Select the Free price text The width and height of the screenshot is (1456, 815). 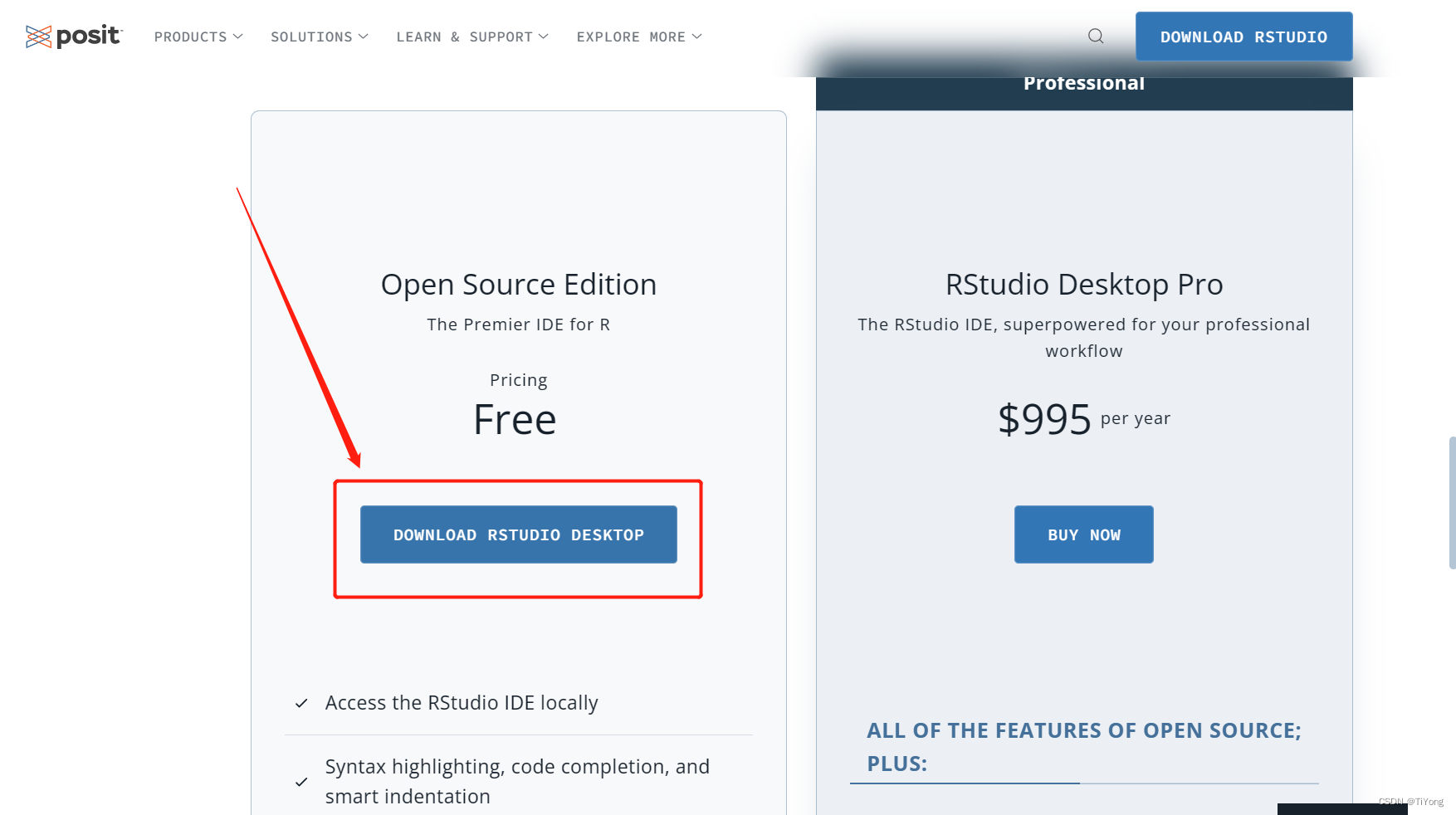[515, 419]
